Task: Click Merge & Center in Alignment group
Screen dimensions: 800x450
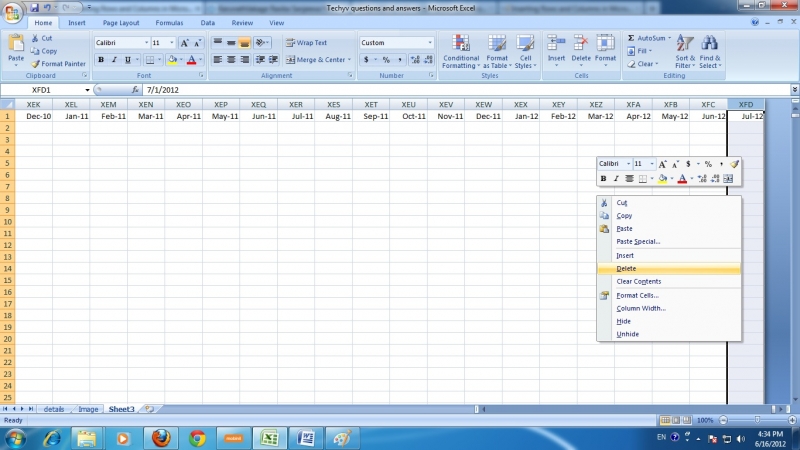Action: pos(318,60)
